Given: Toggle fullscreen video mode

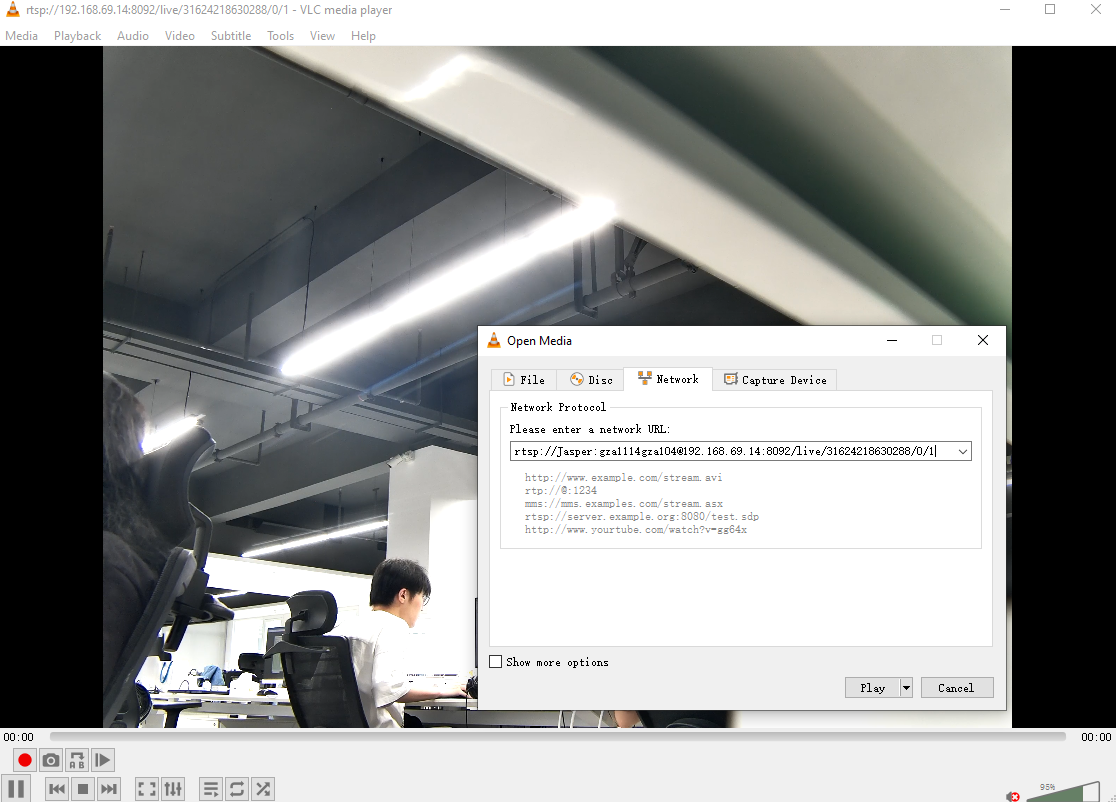Looking at the screenshot, I should click(x=147, y=788).
